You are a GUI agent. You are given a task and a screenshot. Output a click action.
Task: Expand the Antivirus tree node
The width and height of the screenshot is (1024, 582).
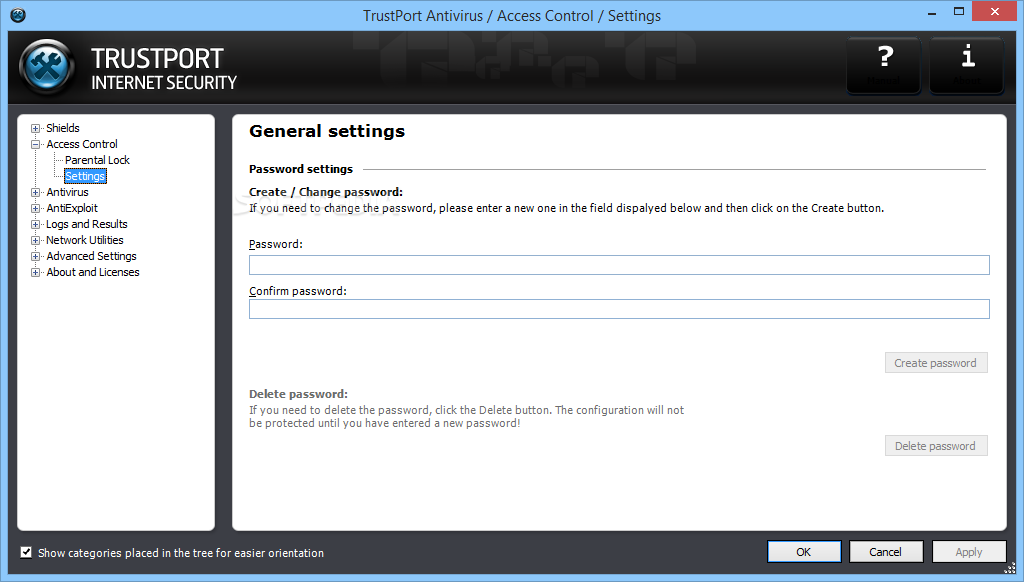[x=35, y=193]
